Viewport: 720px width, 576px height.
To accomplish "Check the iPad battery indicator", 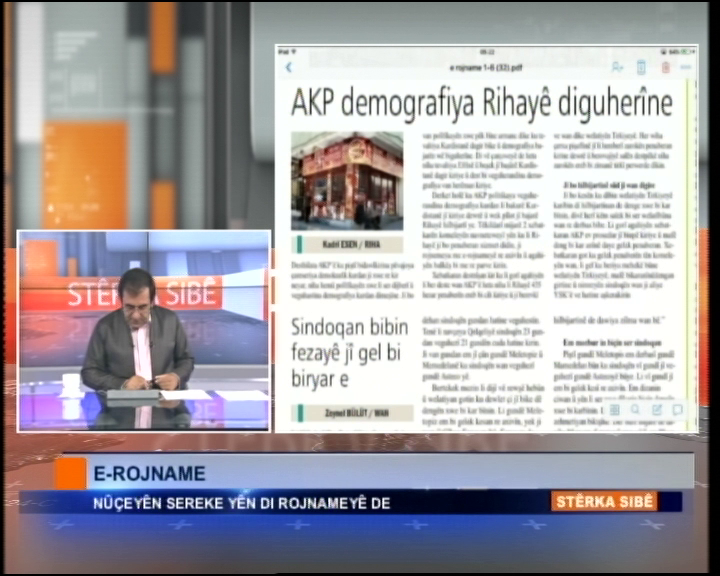I will click(687, 52).
